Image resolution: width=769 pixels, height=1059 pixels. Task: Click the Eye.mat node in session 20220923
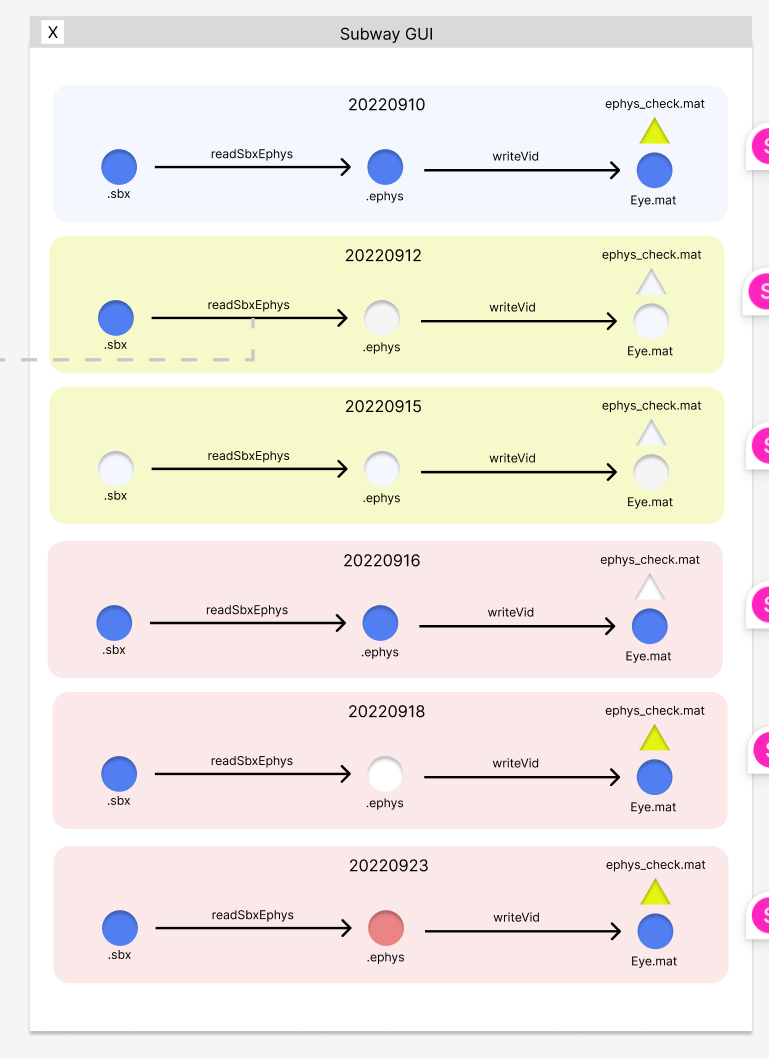(x=655, y=933)
